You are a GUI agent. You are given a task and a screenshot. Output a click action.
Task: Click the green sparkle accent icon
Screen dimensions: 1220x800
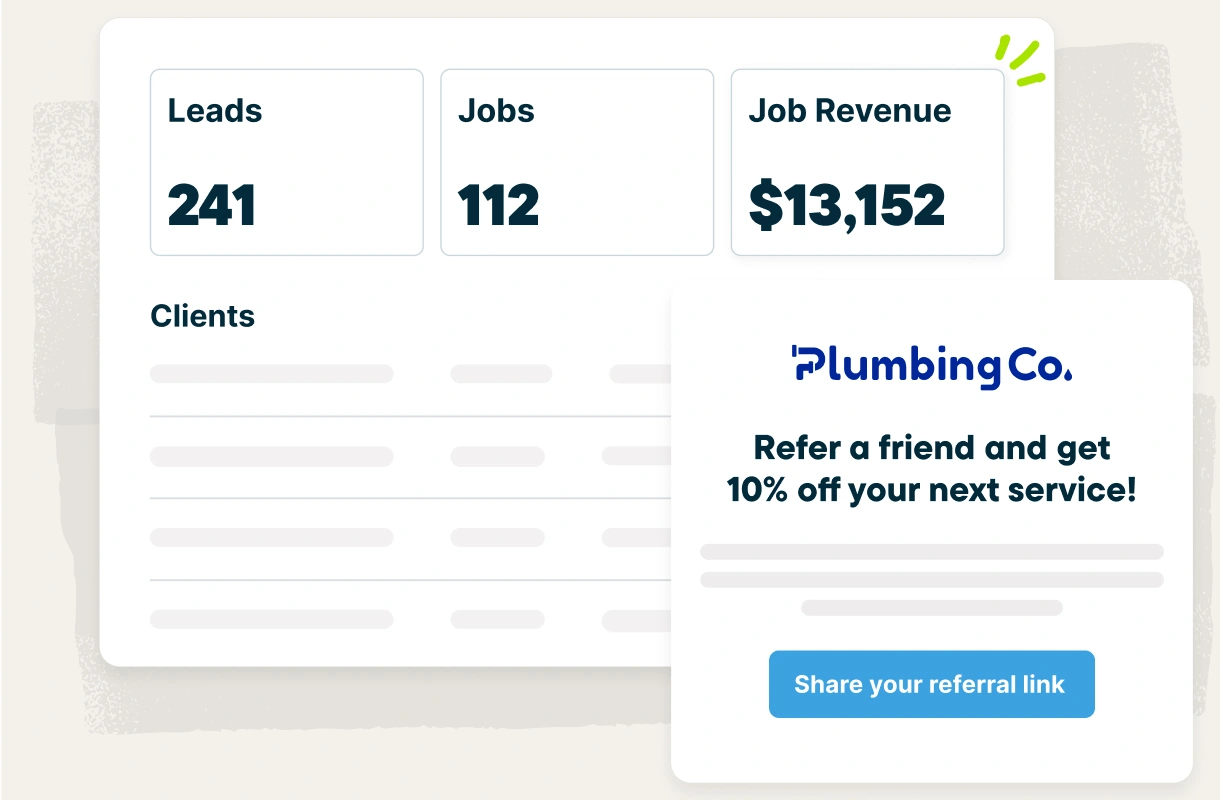[1019, 61]
